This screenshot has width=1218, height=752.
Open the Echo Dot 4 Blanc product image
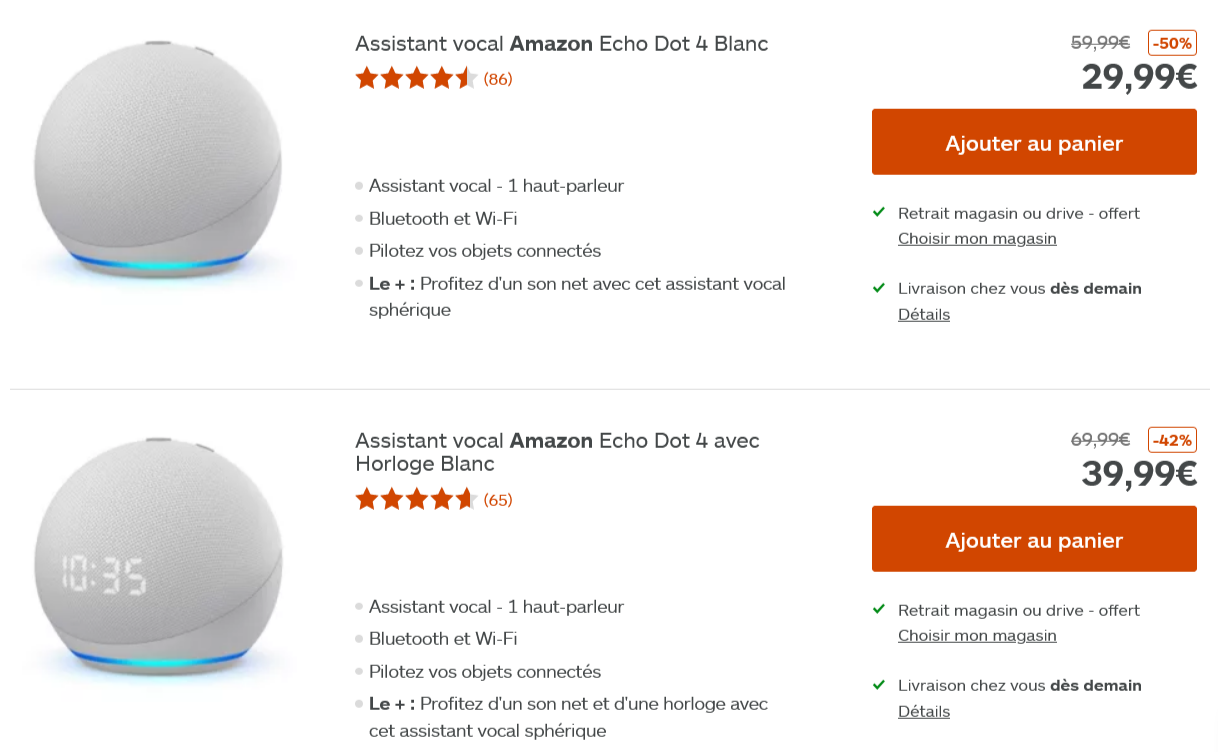point(160,170)
